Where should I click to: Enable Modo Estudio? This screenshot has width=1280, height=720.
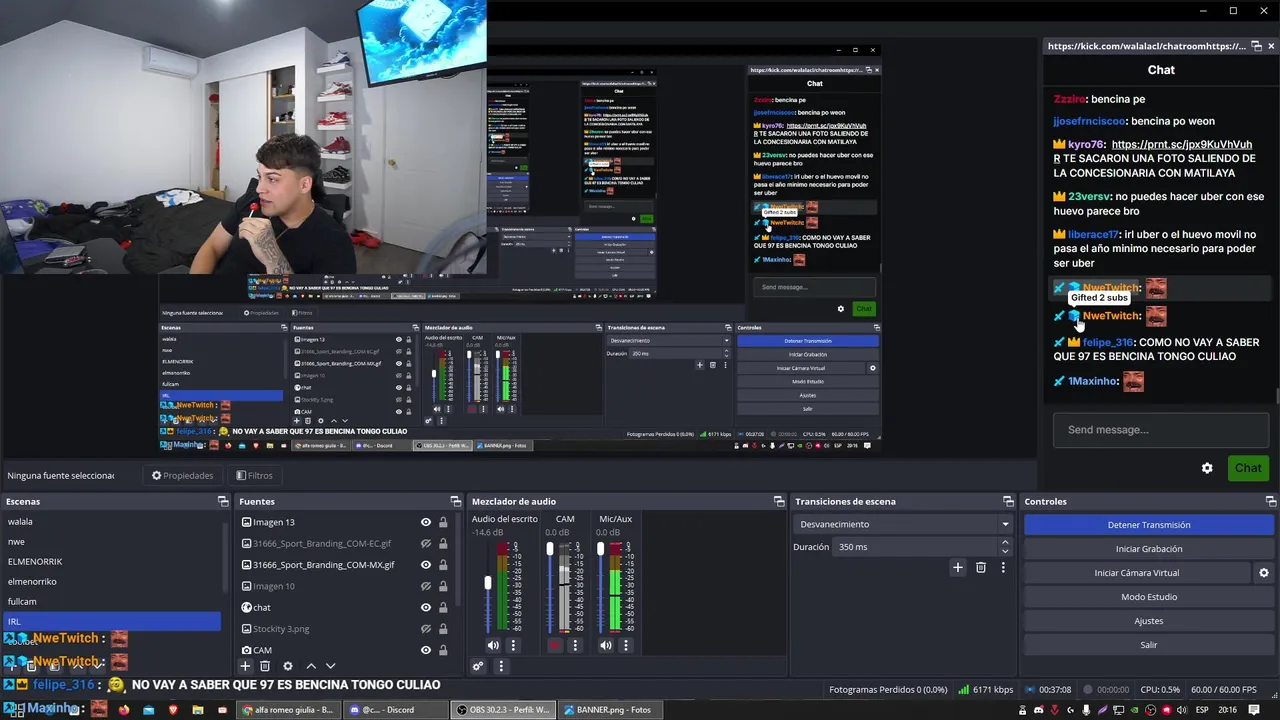tap(1148, 597)
